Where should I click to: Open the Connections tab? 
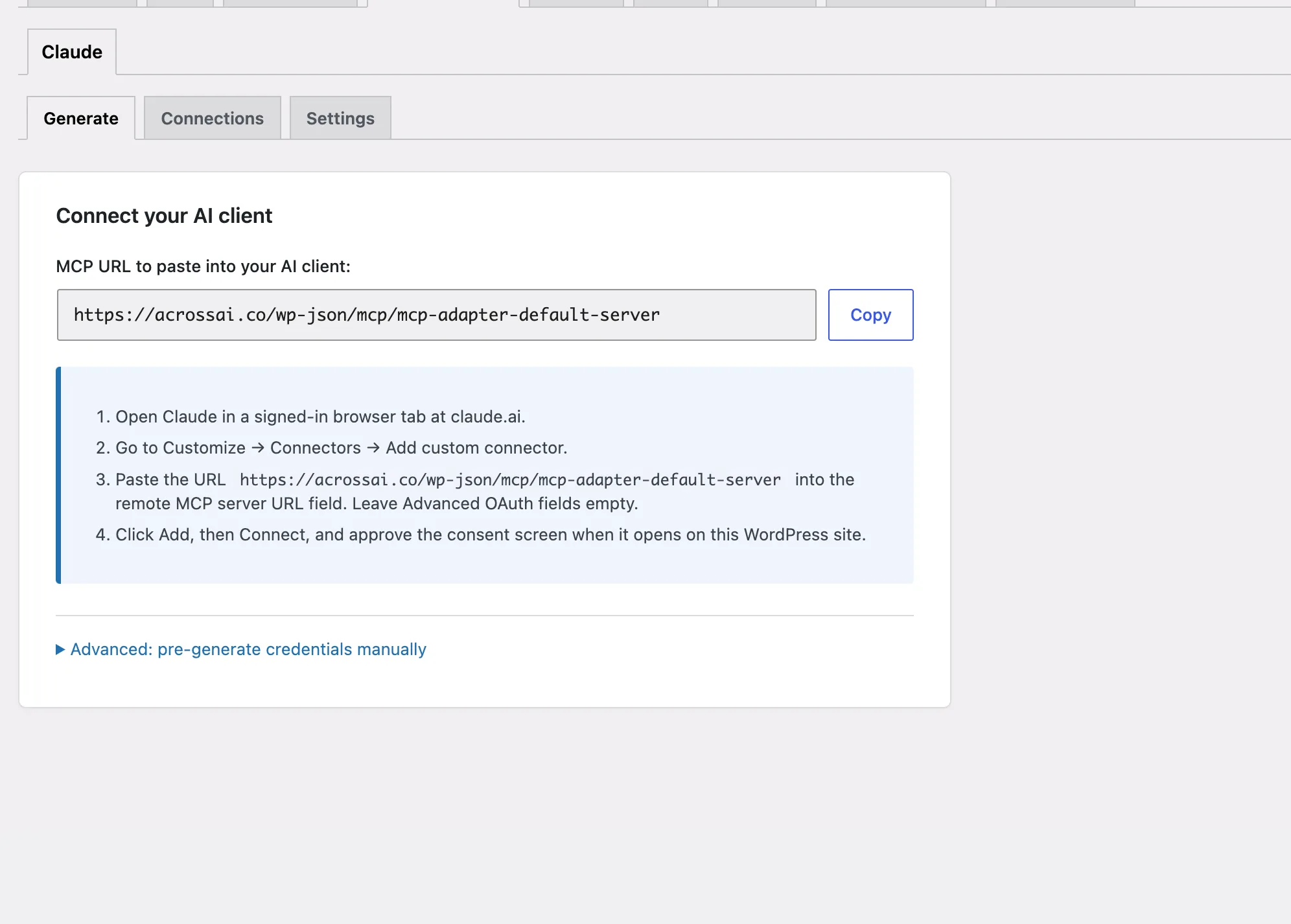coord(213,119)
